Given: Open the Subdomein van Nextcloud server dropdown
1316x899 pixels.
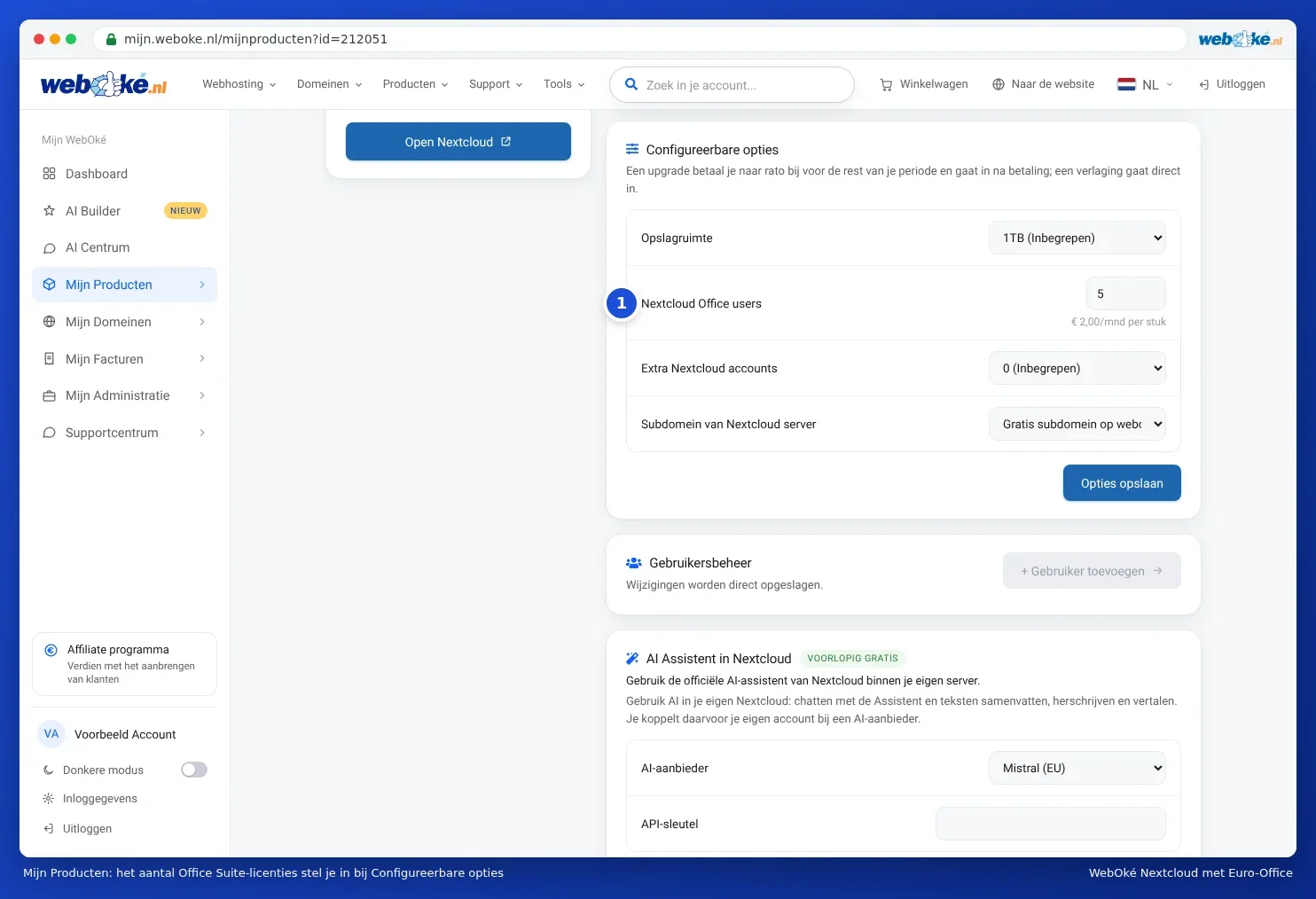Looking at the screenshot, I should (1077, 424).
